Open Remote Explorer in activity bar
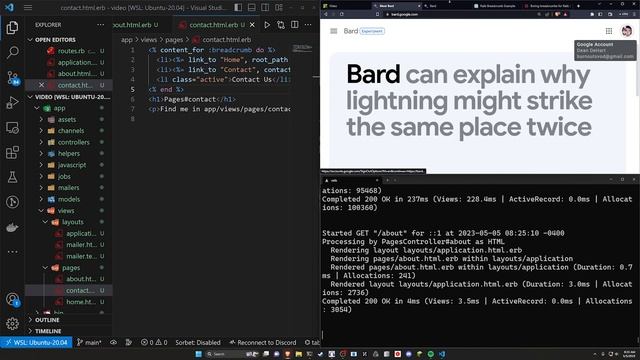 (x=12, y=128)
